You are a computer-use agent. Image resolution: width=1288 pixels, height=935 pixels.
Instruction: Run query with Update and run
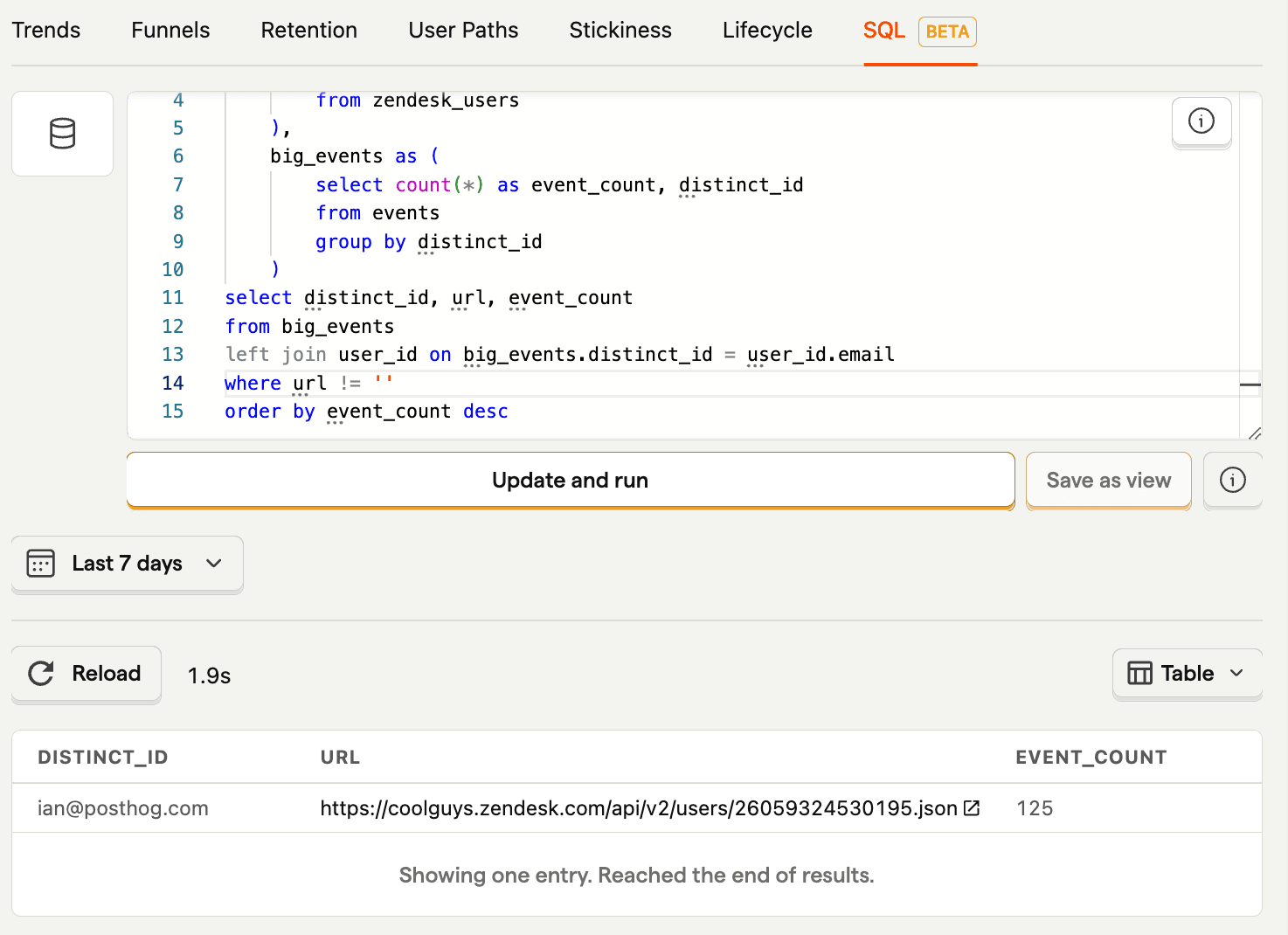571,480
